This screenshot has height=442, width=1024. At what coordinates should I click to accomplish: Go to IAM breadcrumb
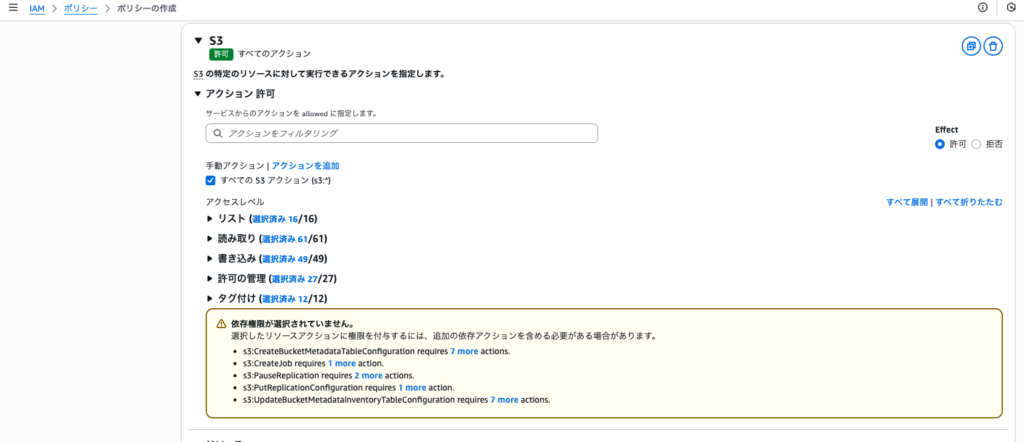[37, 8]
